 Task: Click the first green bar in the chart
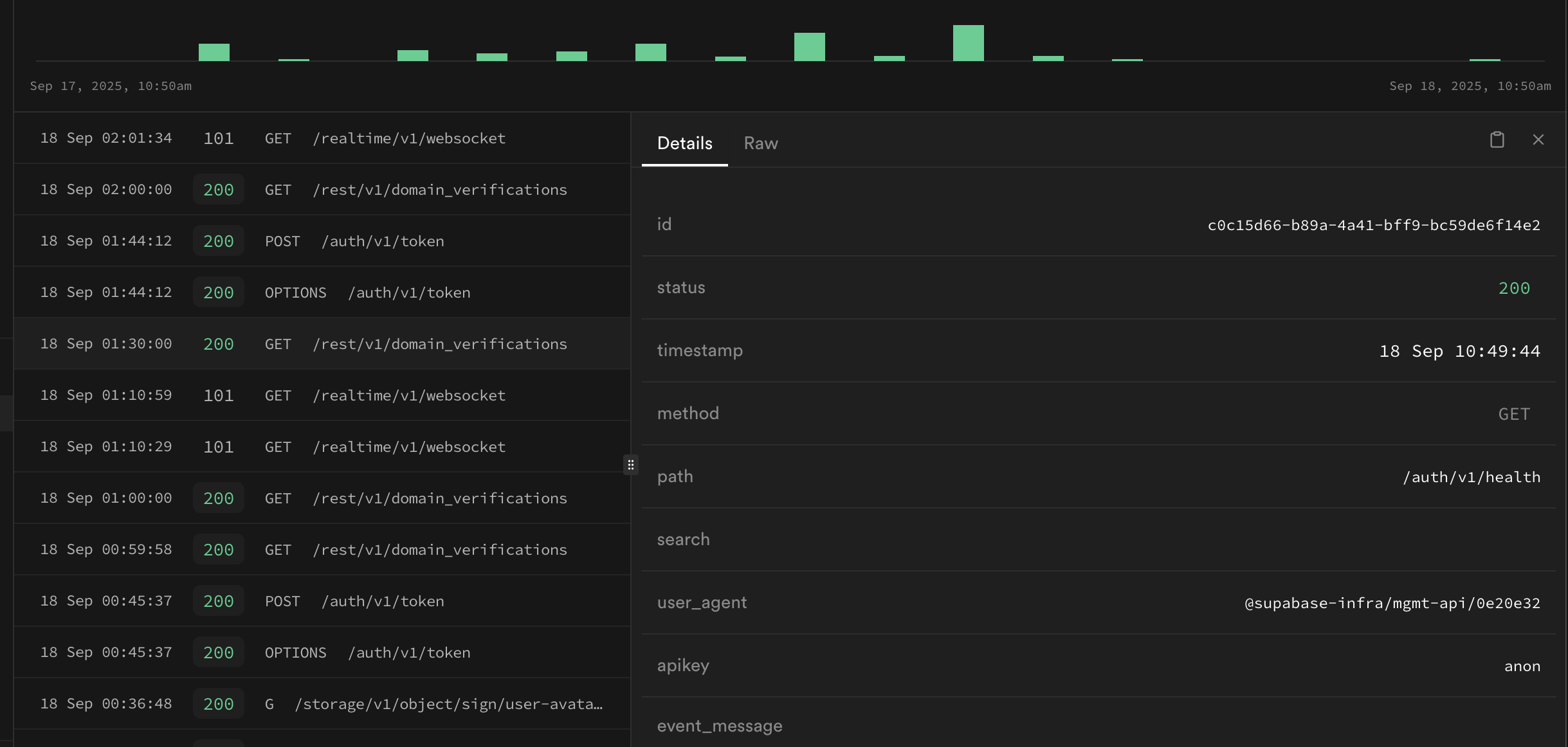pos(214,52)
